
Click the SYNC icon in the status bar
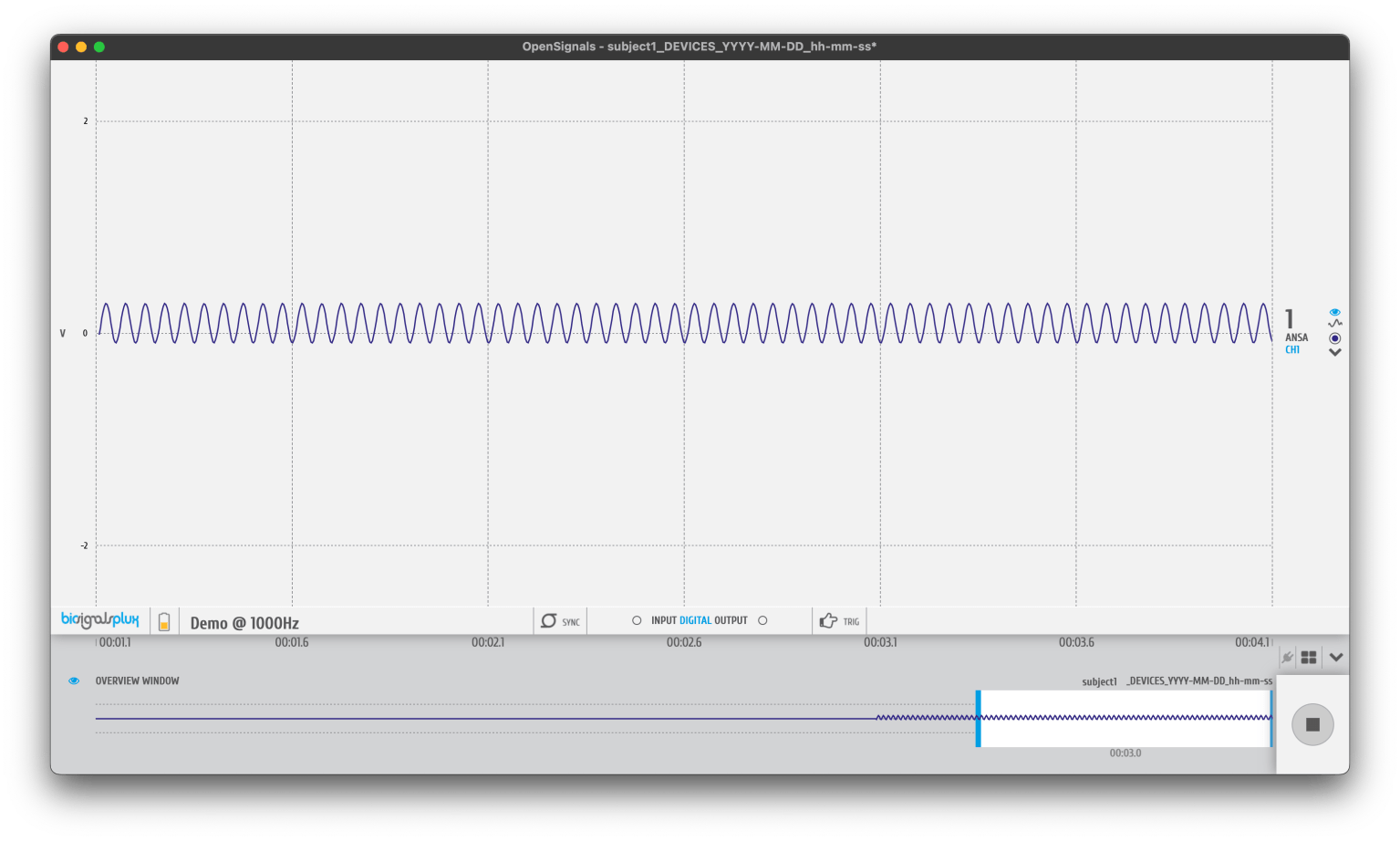click(x=548, y=619)
